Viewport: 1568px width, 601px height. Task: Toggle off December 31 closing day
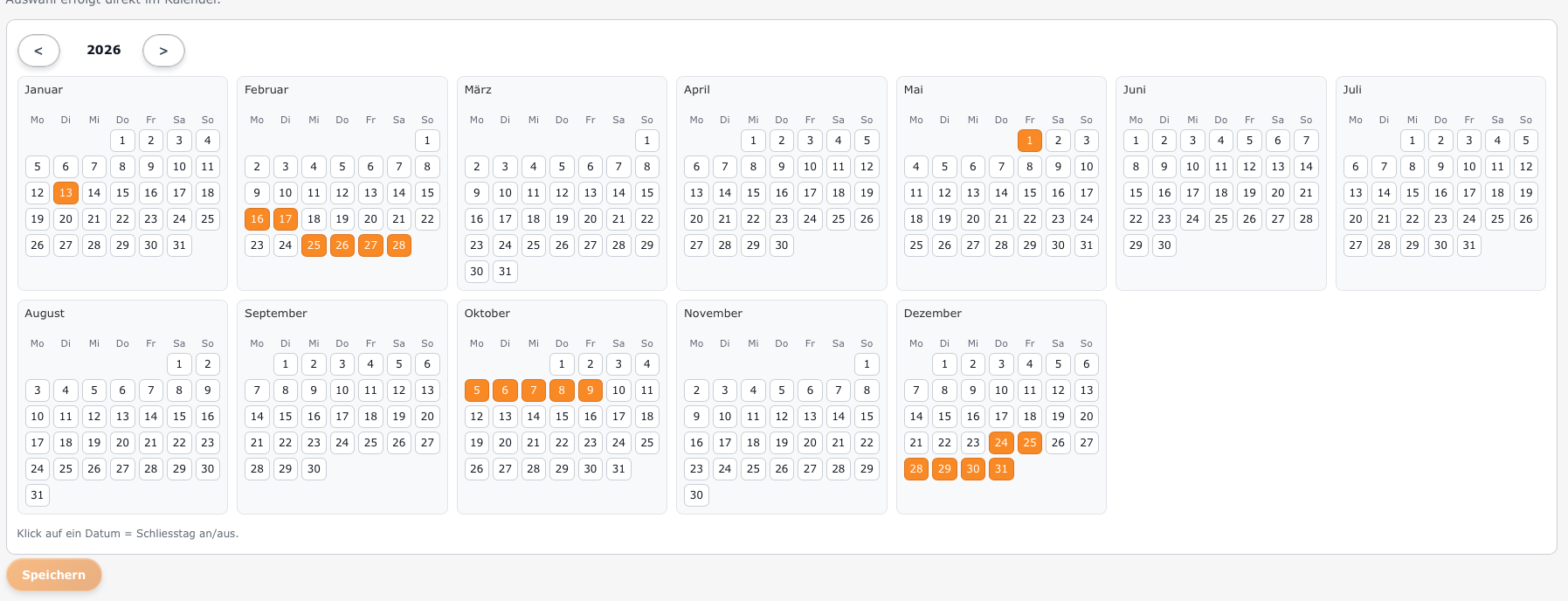[x=1001, y=469]
